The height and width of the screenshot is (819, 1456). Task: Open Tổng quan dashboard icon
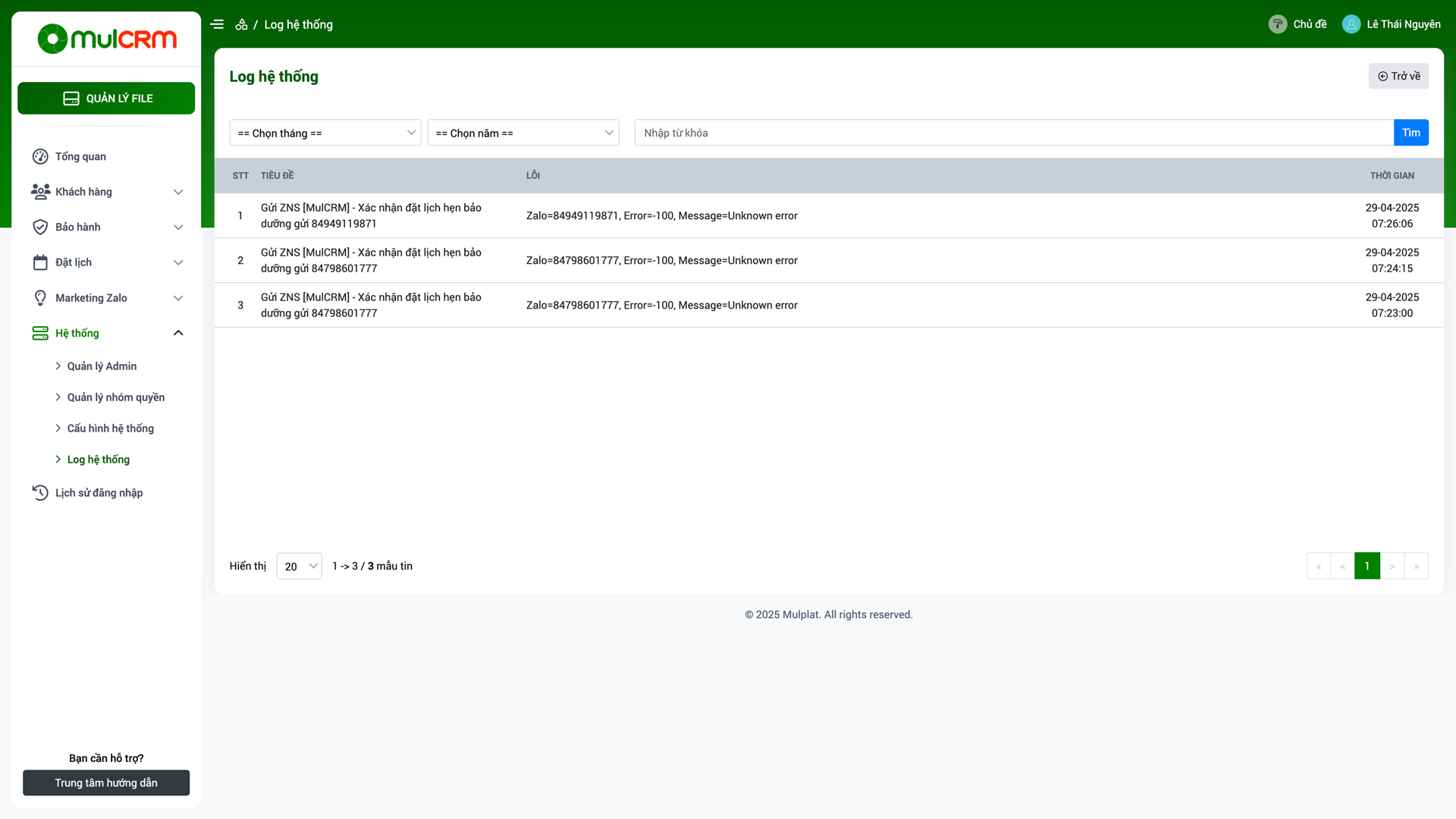[40, 156]
